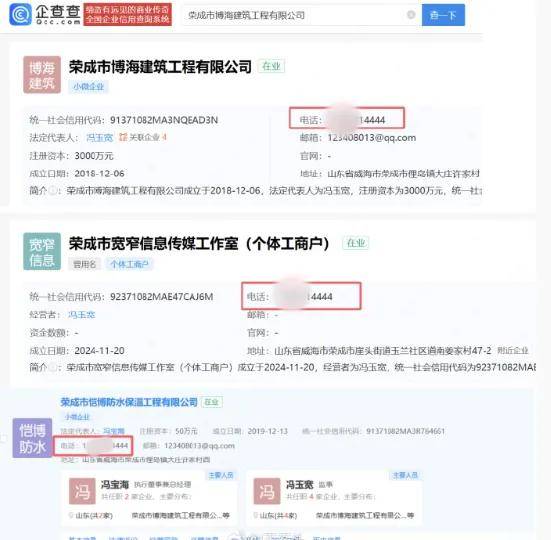Open the 附近企业 link
This screenshot has height=540, width=551.
click(x=513, y=351)
